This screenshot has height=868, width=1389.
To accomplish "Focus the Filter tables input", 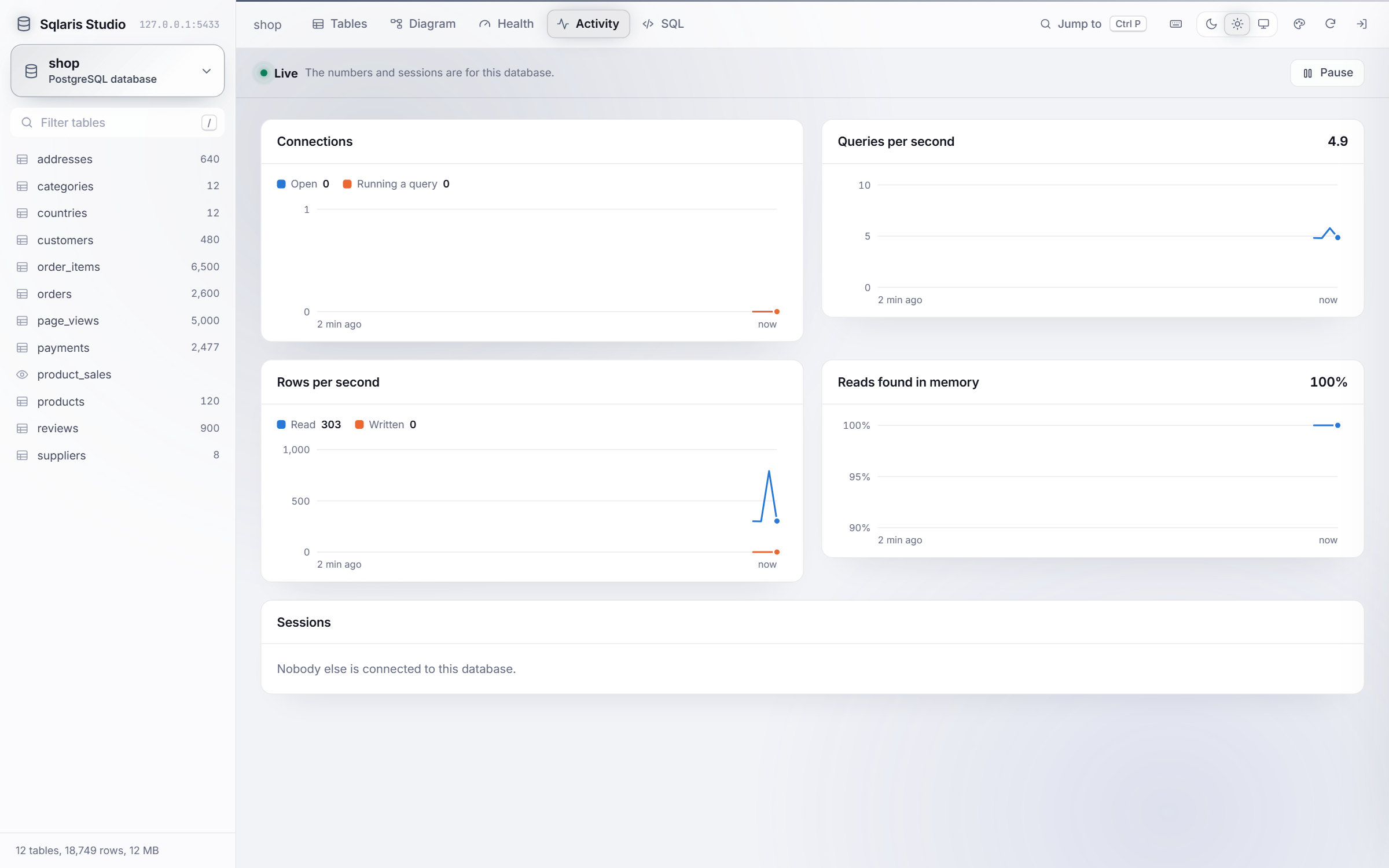I will tap(117, 122).
